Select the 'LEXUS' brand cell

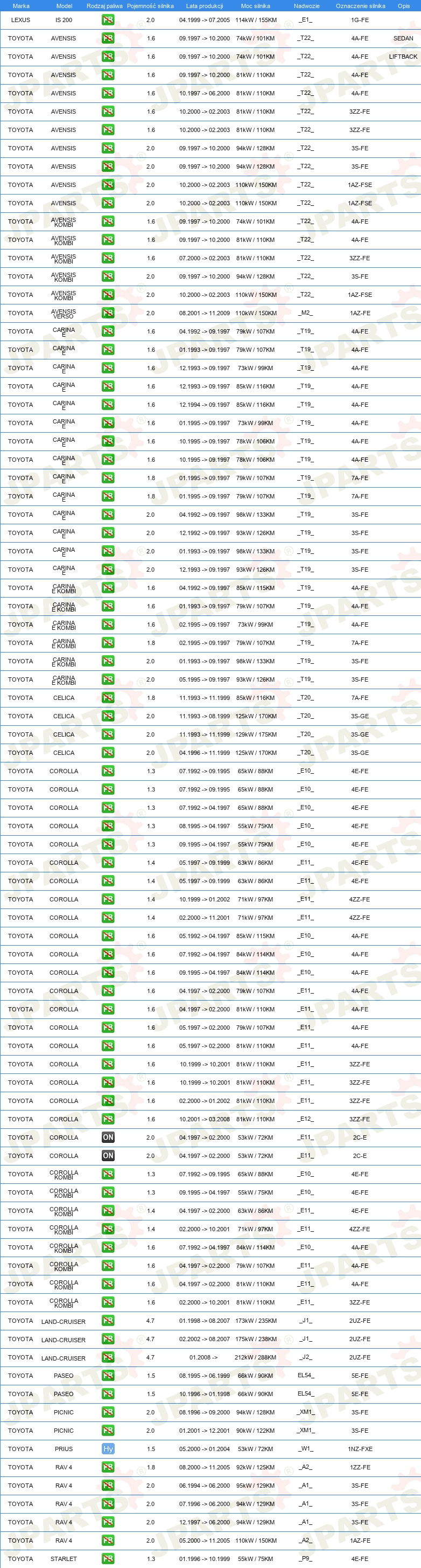20,20
